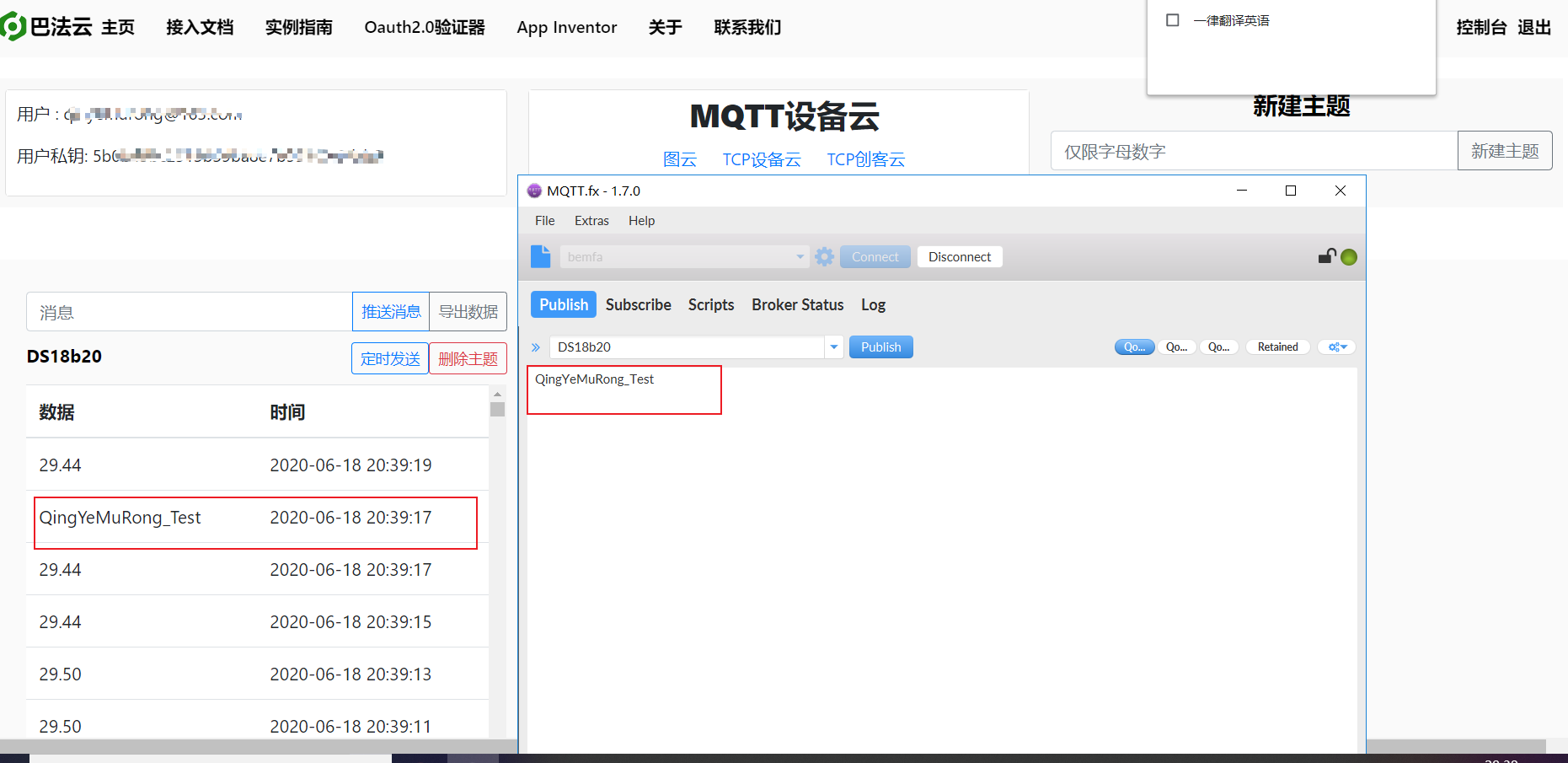The height and width of the screenshot is (763, 1568).
Task: Switch to the Subscribe tab
Action: coord(638,304)
